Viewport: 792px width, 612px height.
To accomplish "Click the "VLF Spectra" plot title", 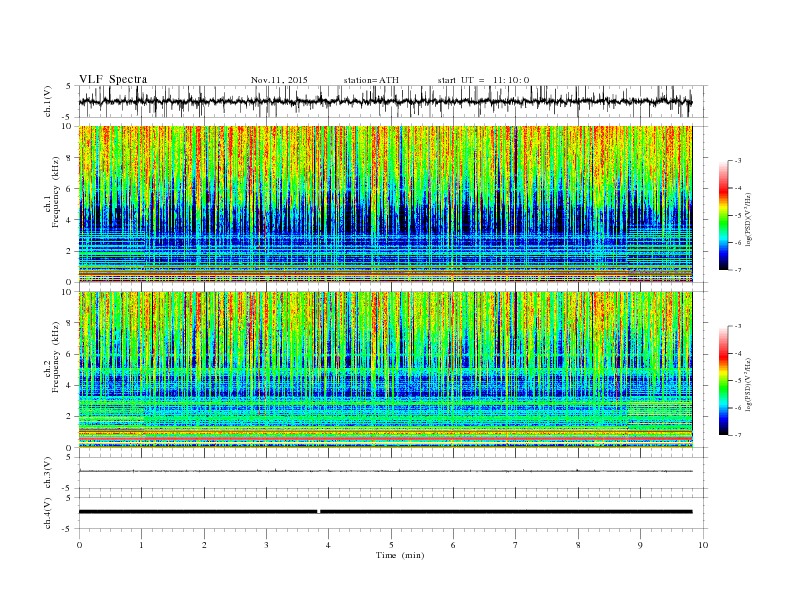I will click(113, 79).
